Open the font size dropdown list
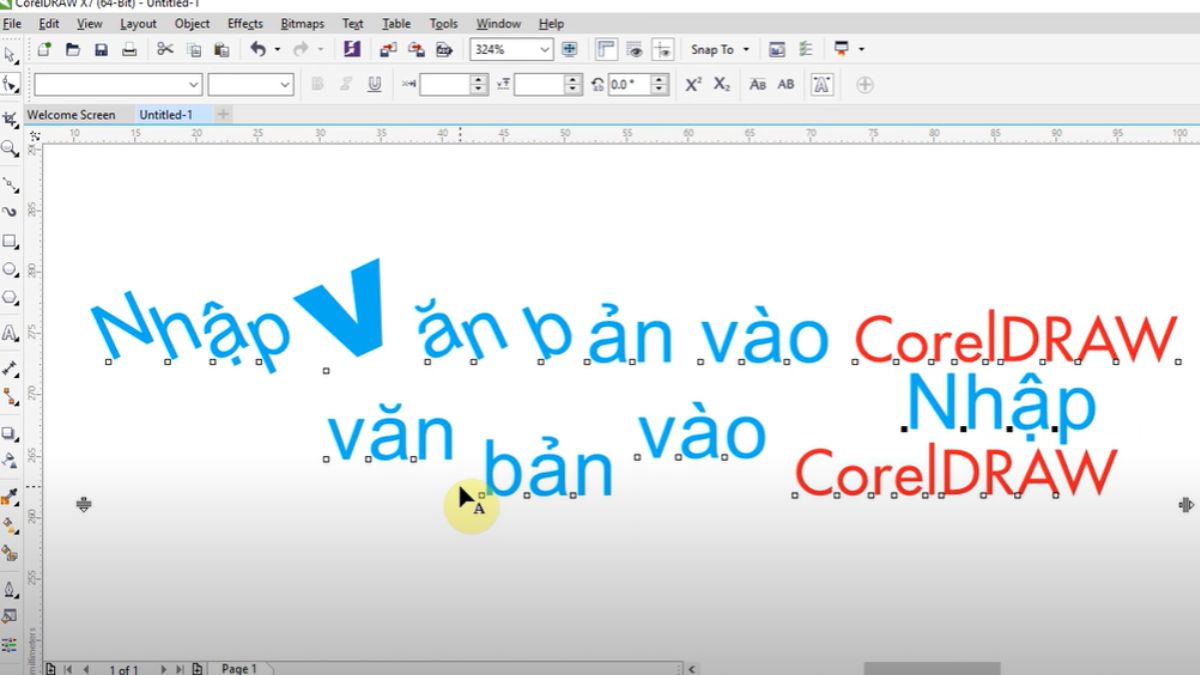Viewport: 1200px width, 675px height. tap(285, 85)
